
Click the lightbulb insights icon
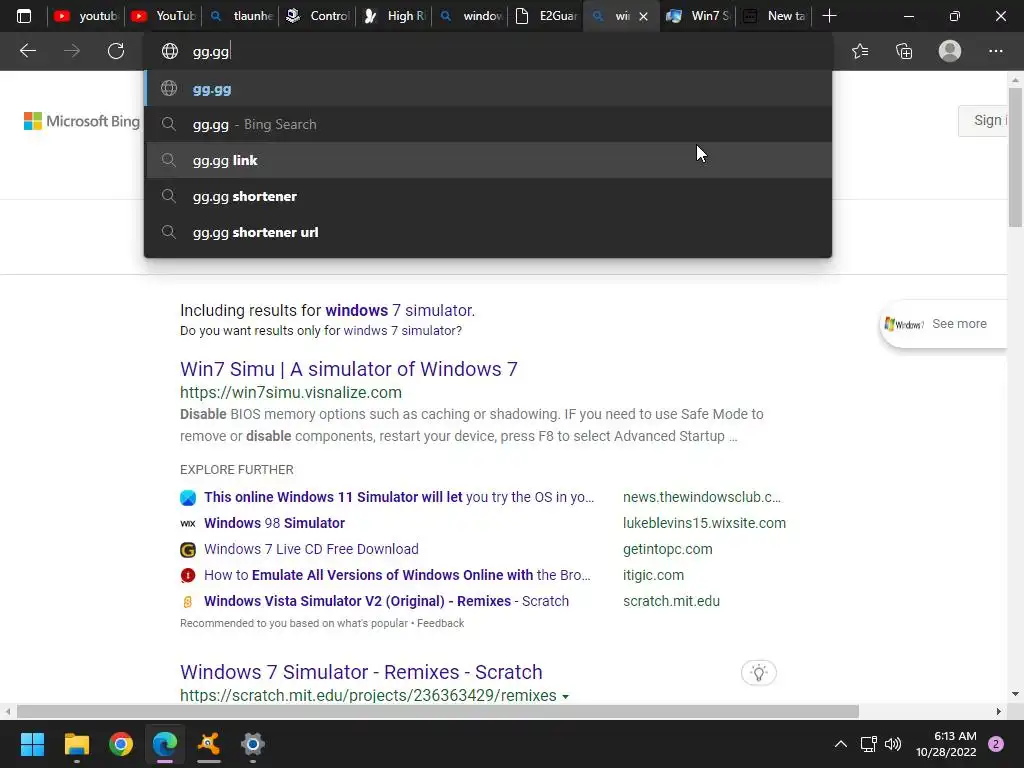coord(758,673)
